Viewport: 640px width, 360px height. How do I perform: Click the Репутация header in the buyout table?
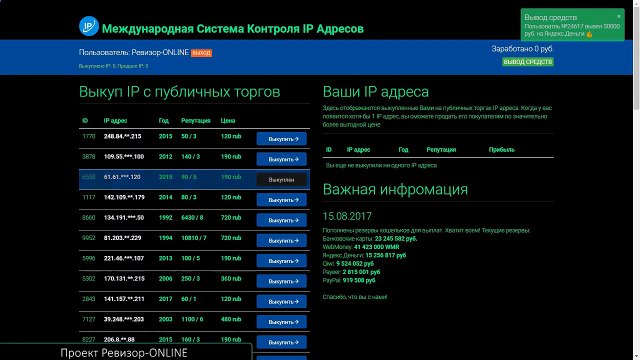pos(196,121)
